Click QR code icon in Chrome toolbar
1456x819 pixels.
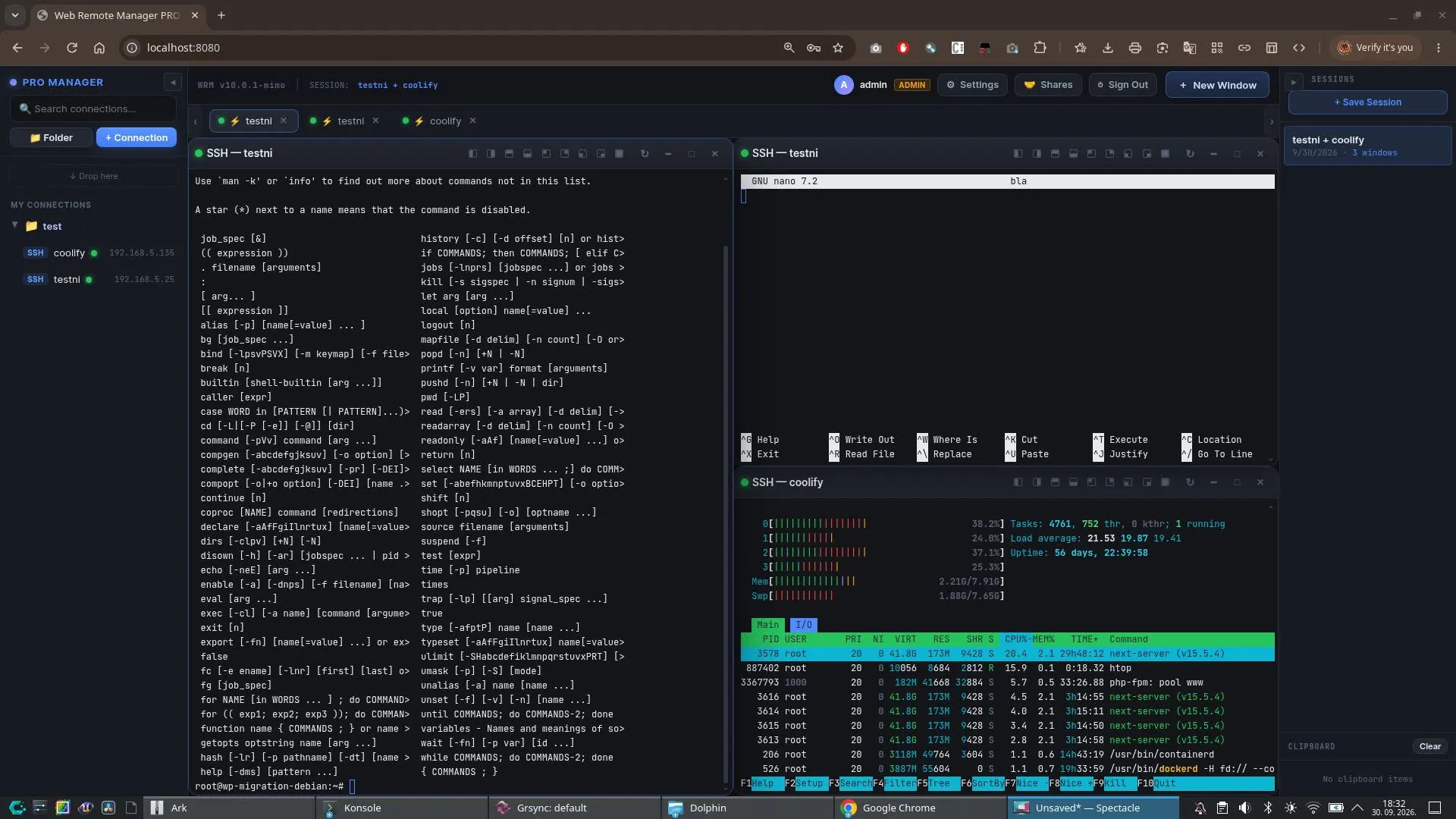click(x=1216, y=48)
